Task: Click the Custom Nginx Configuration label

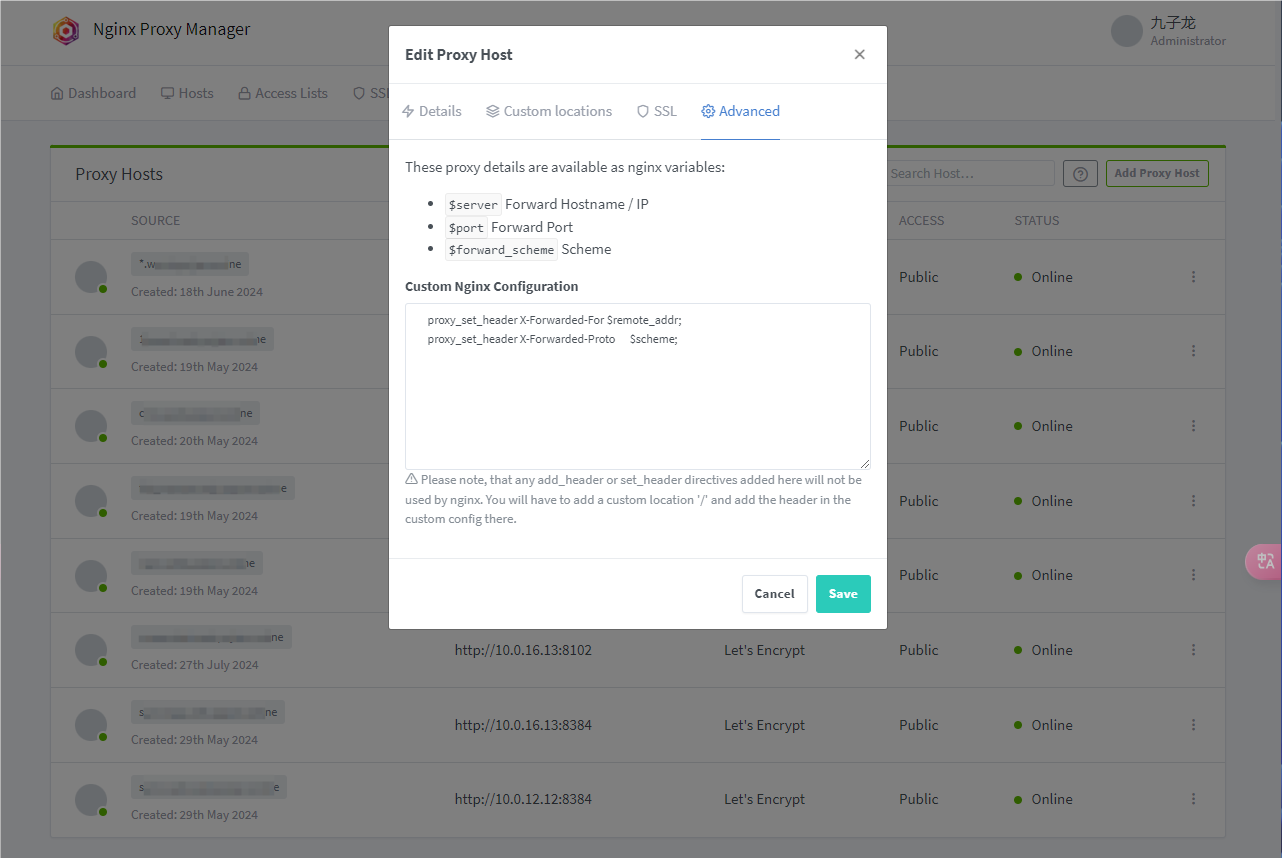Action: point(492,286)
